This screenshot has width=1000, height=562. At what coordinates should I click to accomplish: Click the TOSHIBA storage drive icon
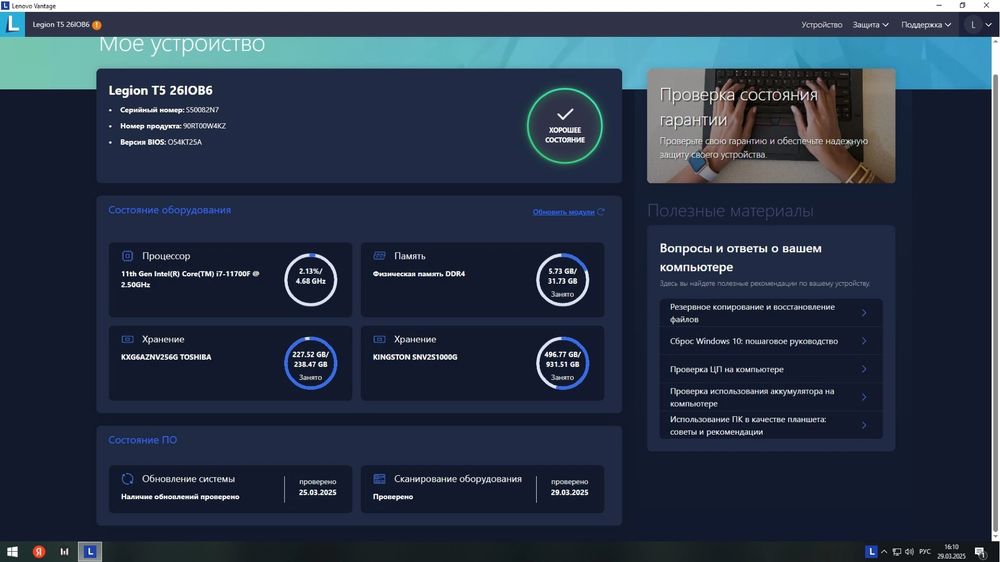pyautogui.click(x=127, y=339)
